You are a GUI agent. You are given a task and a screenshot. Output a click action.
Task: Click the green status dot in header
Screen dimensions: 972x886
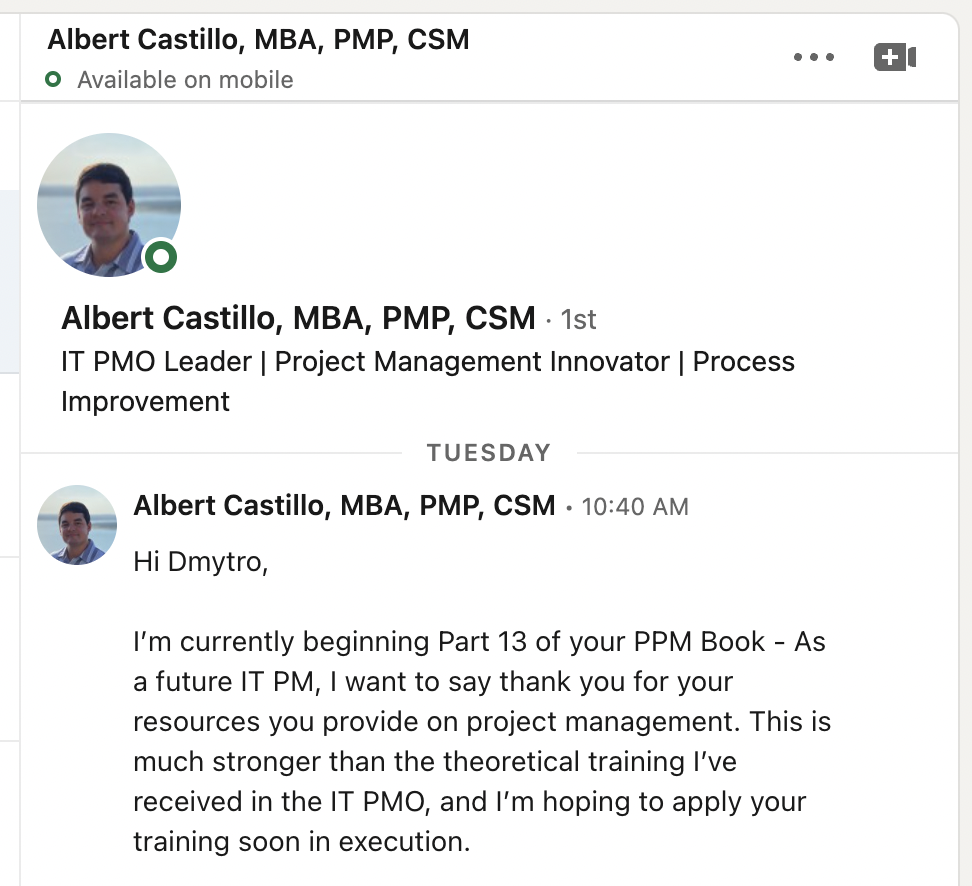coord(54,80)
